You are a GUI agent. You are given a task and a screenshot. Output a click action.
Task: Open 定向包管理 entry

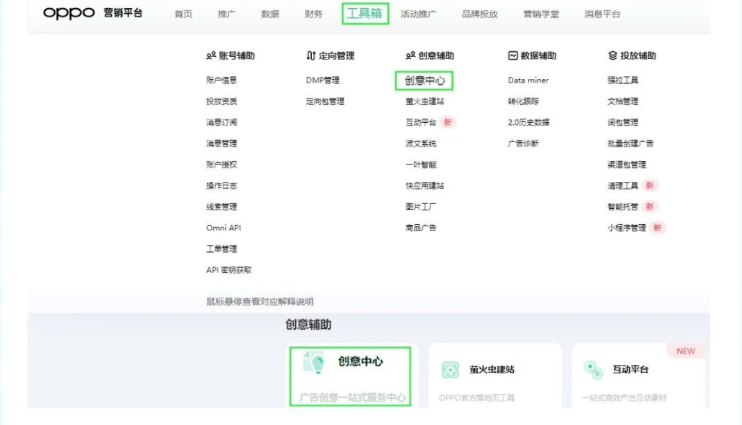coord(325,101)
